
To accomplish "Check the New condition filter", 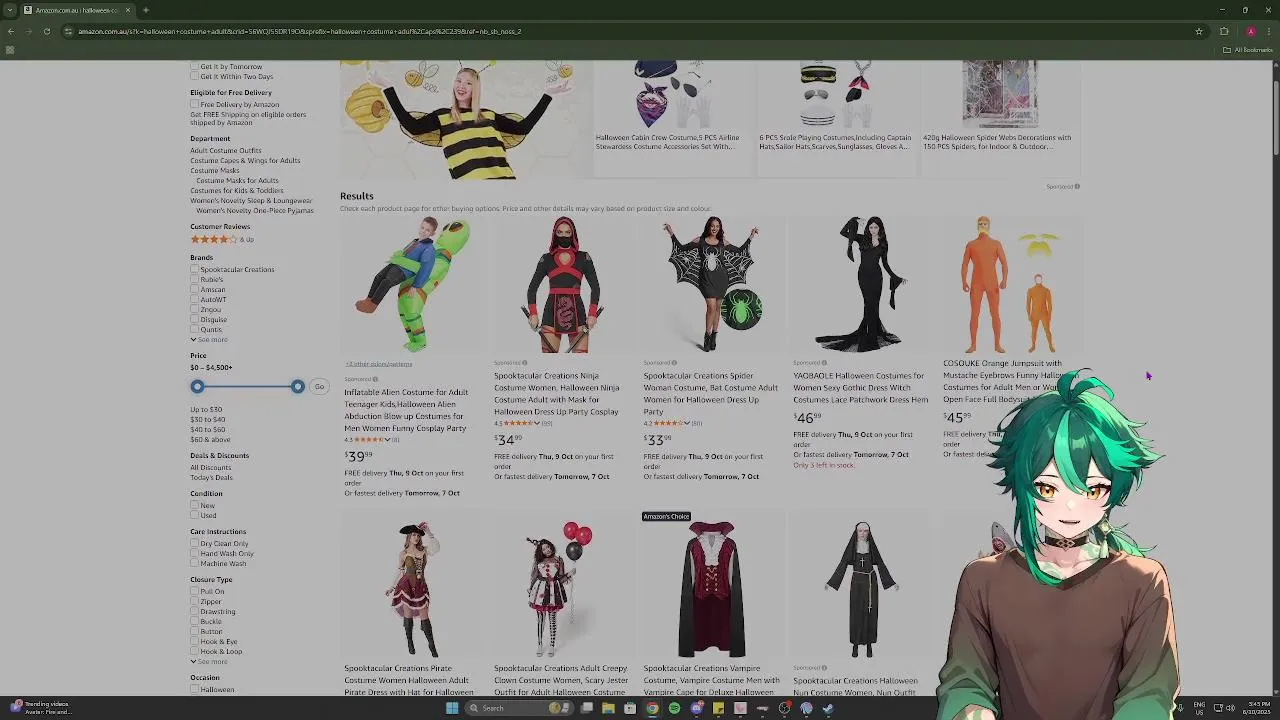I will coord(194,505).
